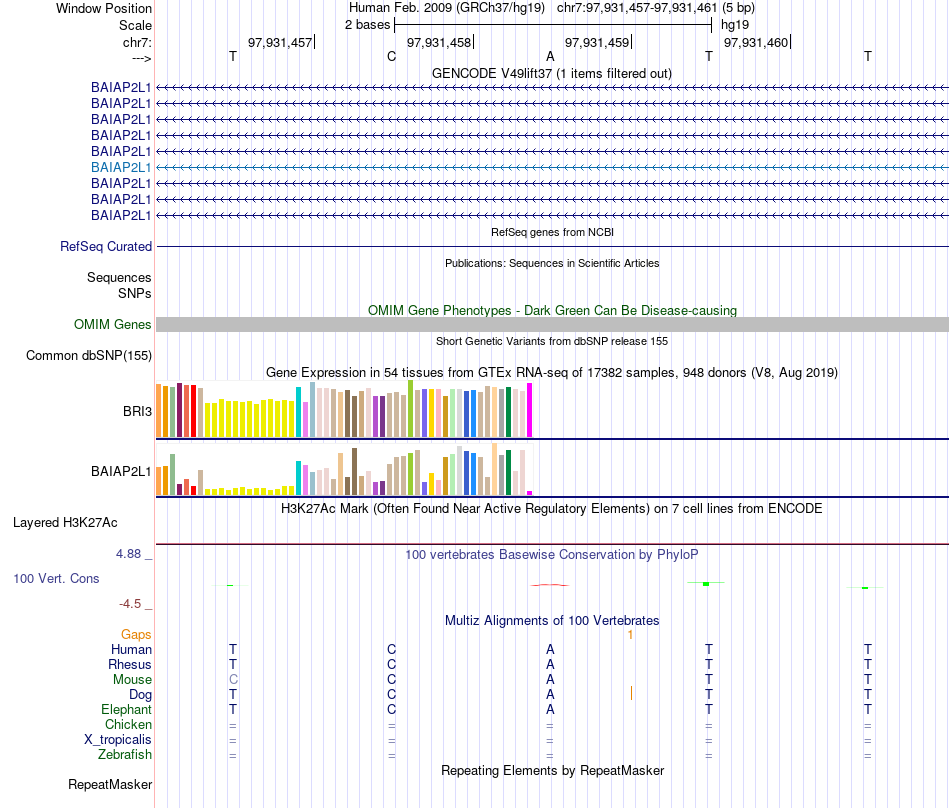Click the ---> strand direction arrow label
950x808 pixels.
click(141, 58)
